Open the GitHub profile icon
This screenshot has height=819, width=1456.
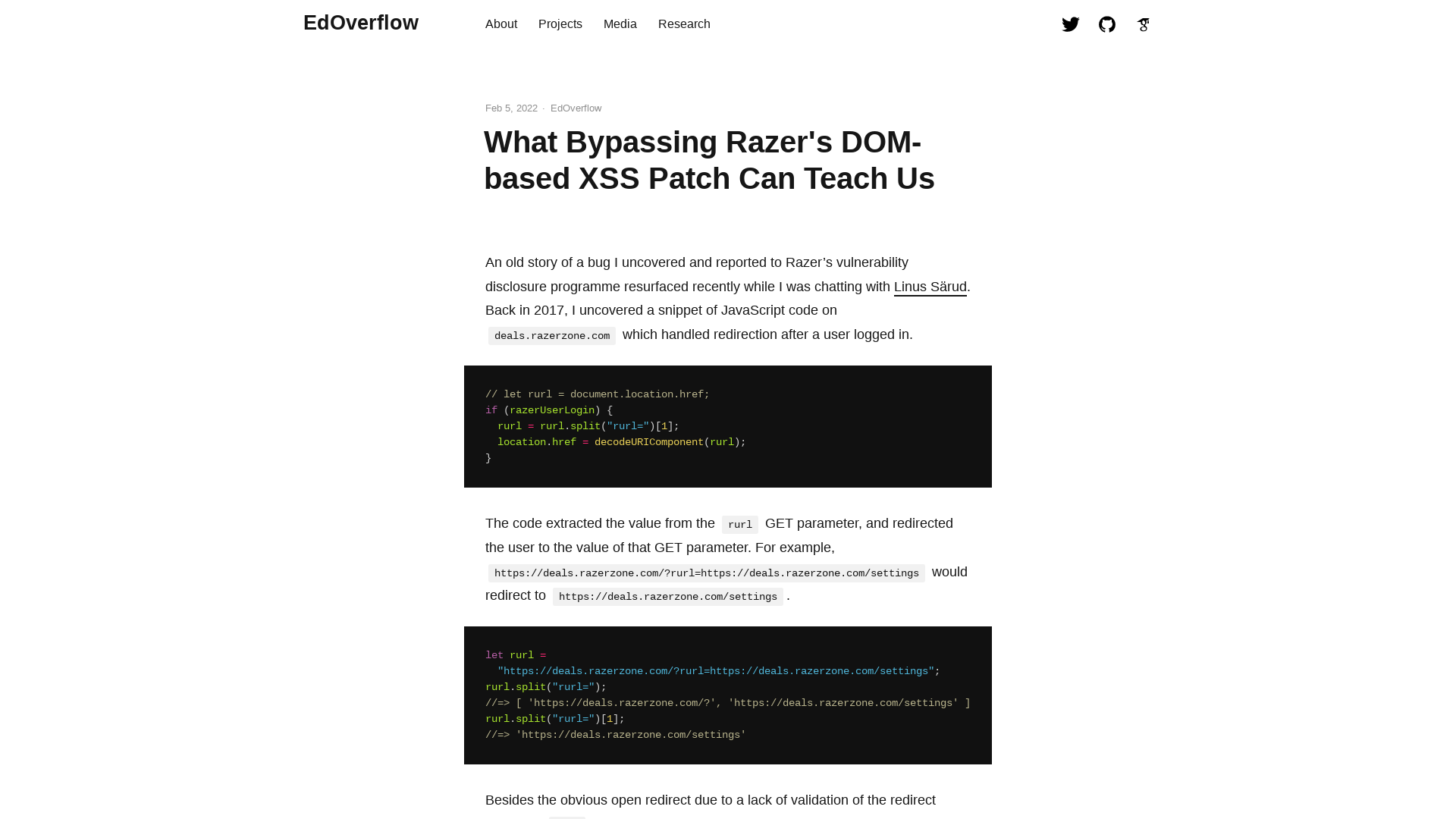tap(1106, 24)
